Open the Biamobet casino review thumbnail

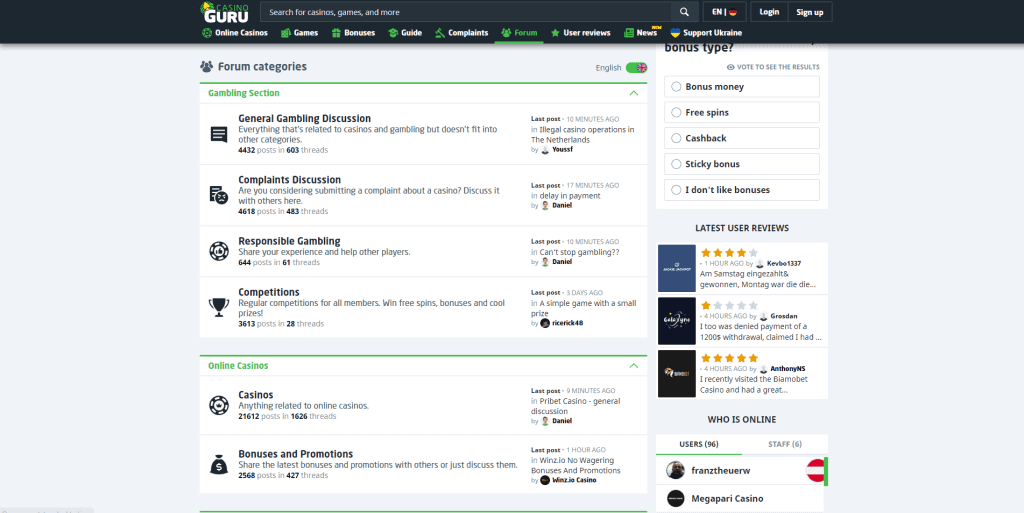(677, 374)
